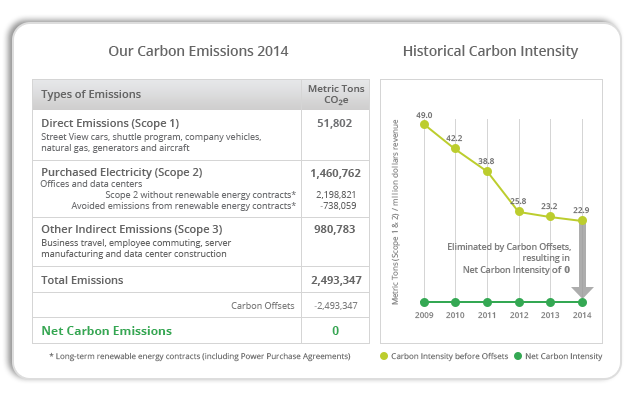The height and width of the screenshot is (394, 626).
Task: Click the 23.2 data point for 2013
Action: coord(550,216)
